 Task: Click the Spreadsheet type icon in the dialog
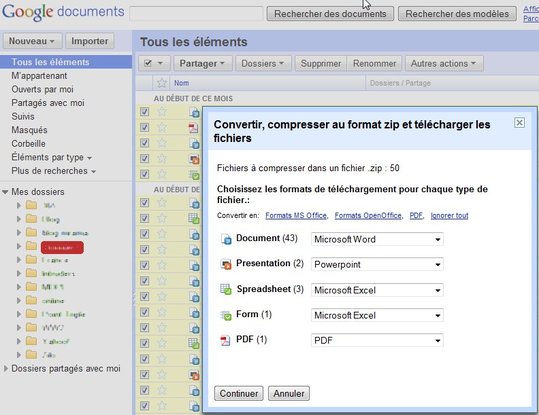pos(226,290)
